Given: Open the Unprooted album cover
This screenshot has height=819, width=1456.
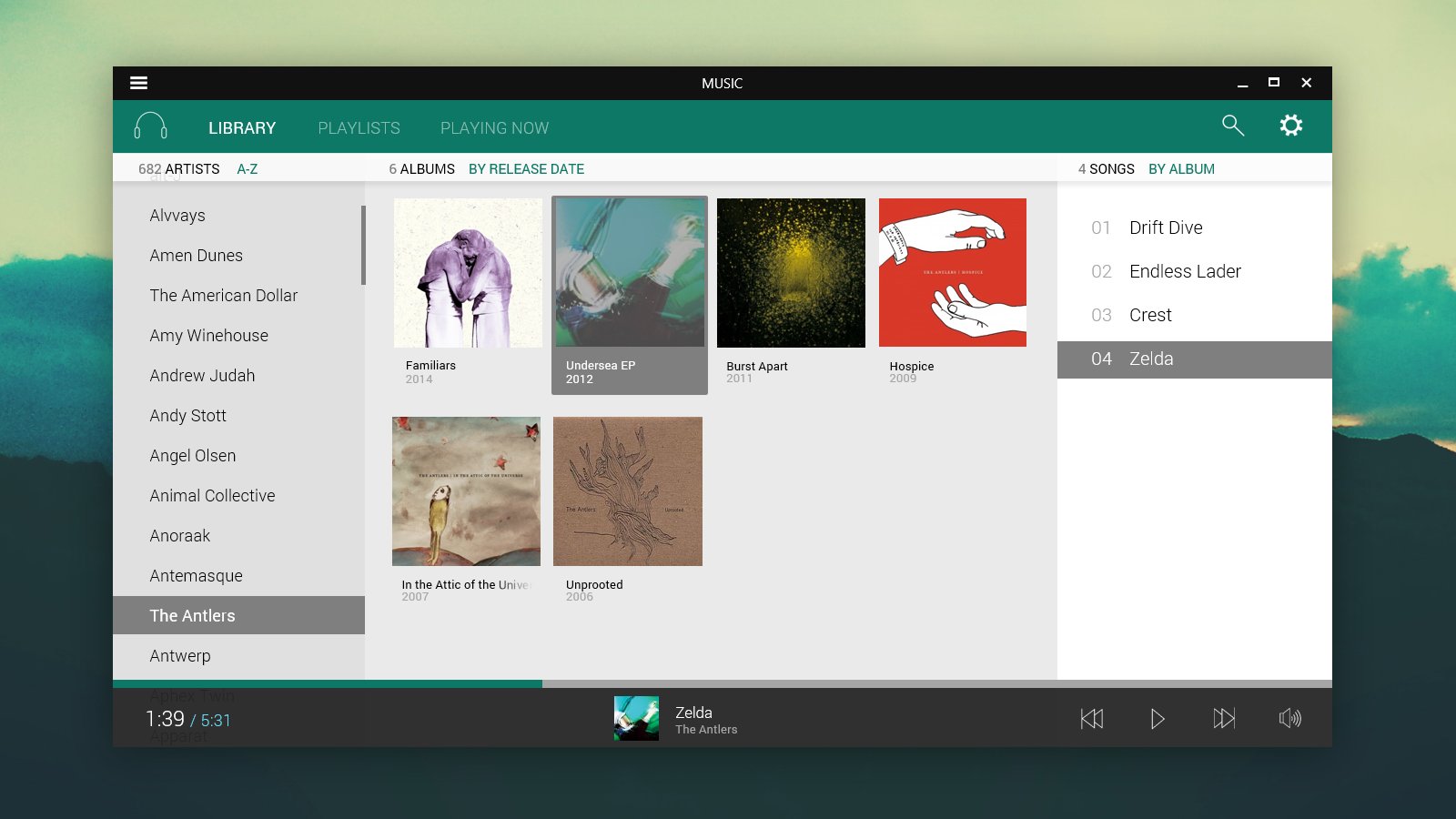Looking at the screenshot, I should (x=628, y=491).
